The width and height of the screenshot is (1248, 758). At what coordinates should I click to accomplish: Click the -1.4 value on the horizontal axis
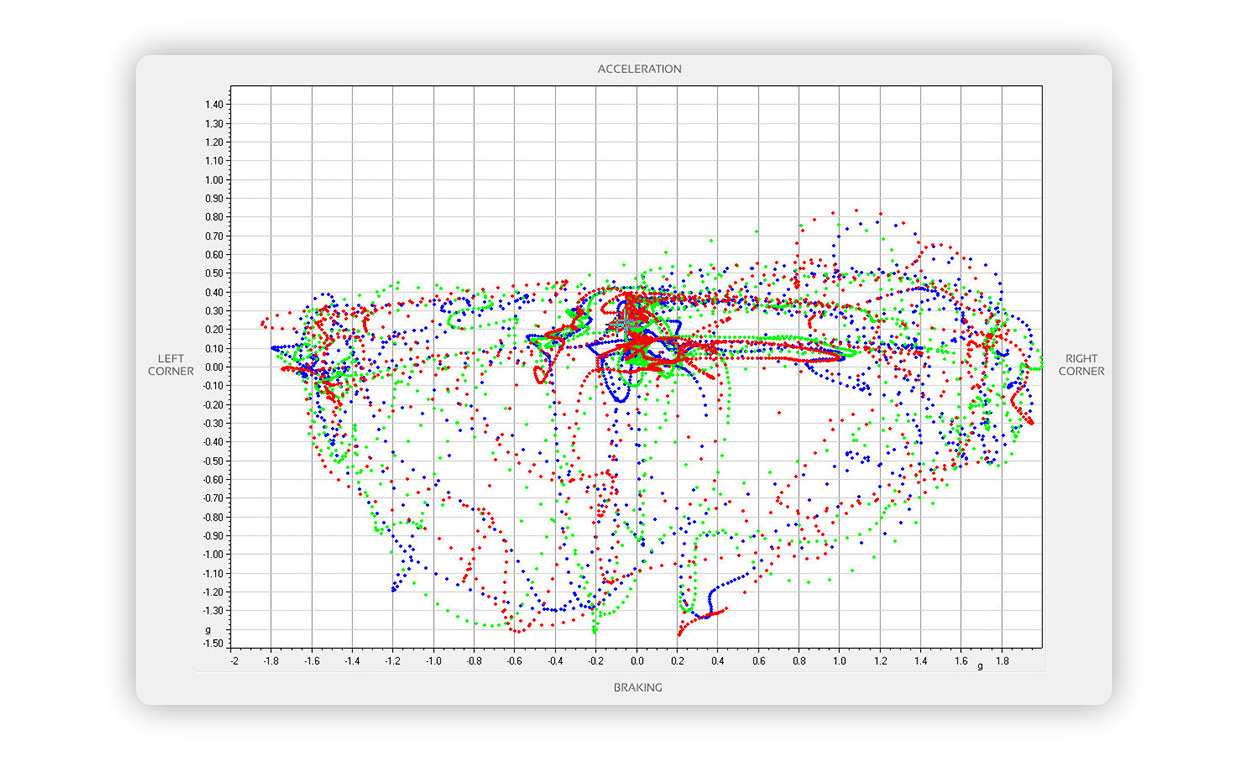[x=352, y=661]
